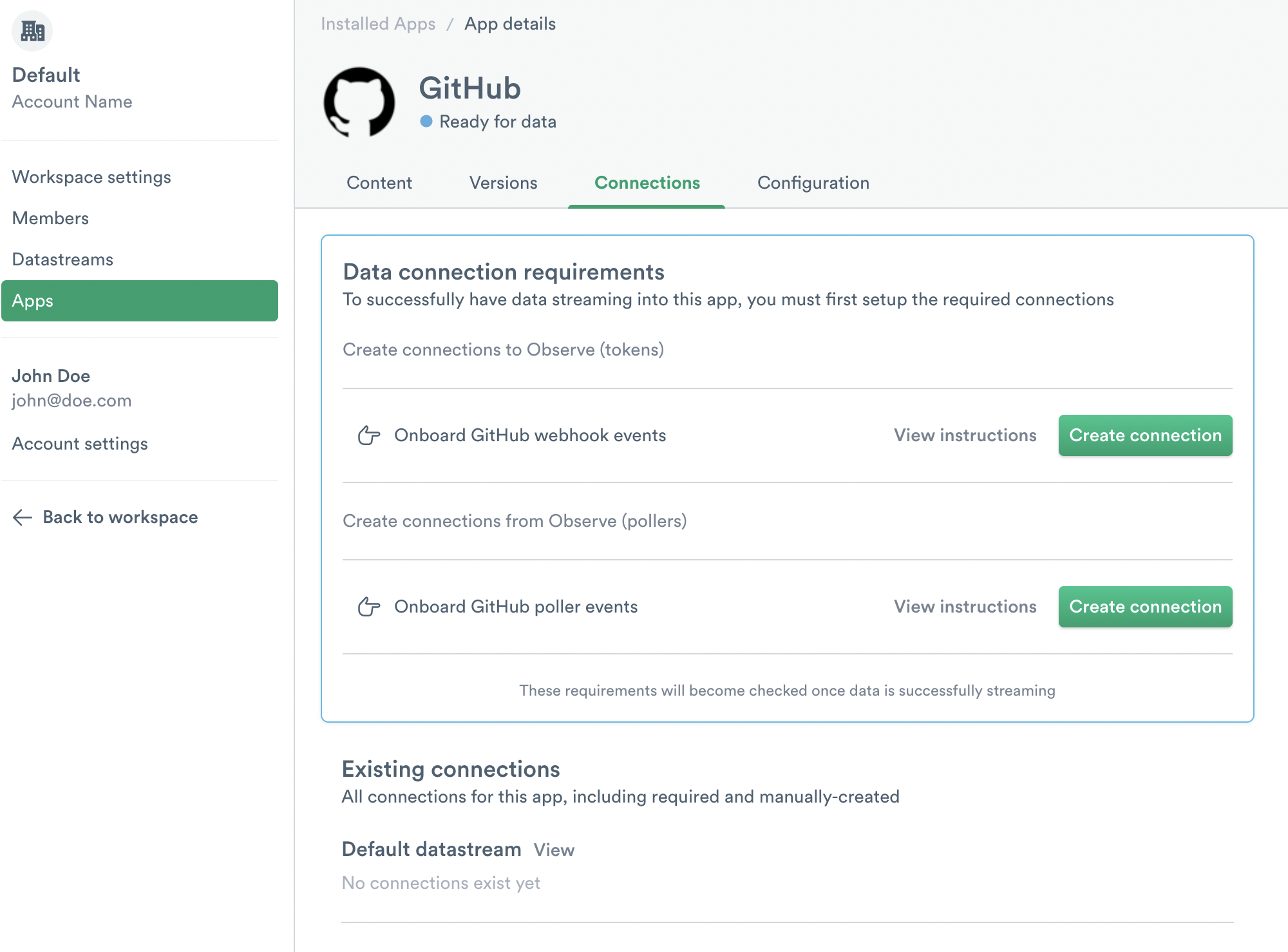Click the workspace building icon
This screenshot has width=1288, height=952.
[x=32, y=31]
